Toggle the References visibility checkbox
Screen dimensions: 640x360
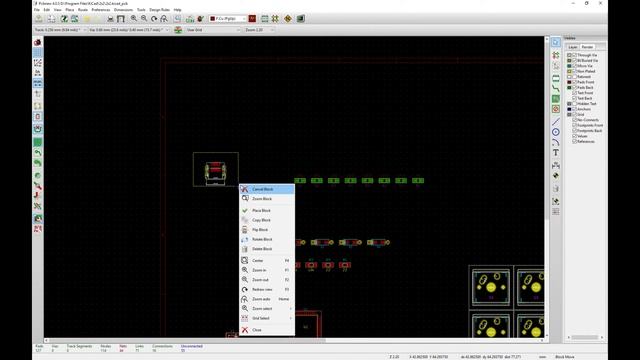click(574, 141)
